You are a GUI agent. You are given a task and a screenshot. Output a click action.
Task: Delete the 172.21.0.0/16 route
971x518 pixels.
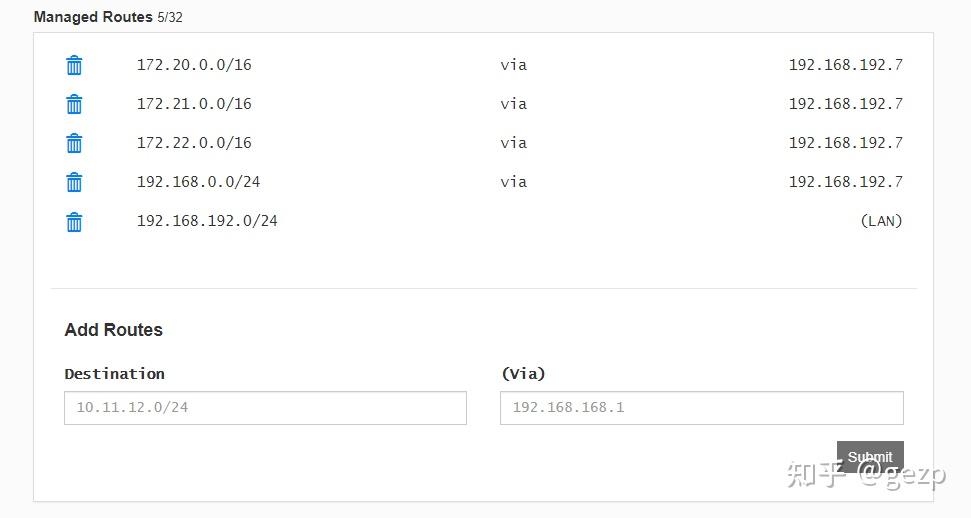[74, 104]
